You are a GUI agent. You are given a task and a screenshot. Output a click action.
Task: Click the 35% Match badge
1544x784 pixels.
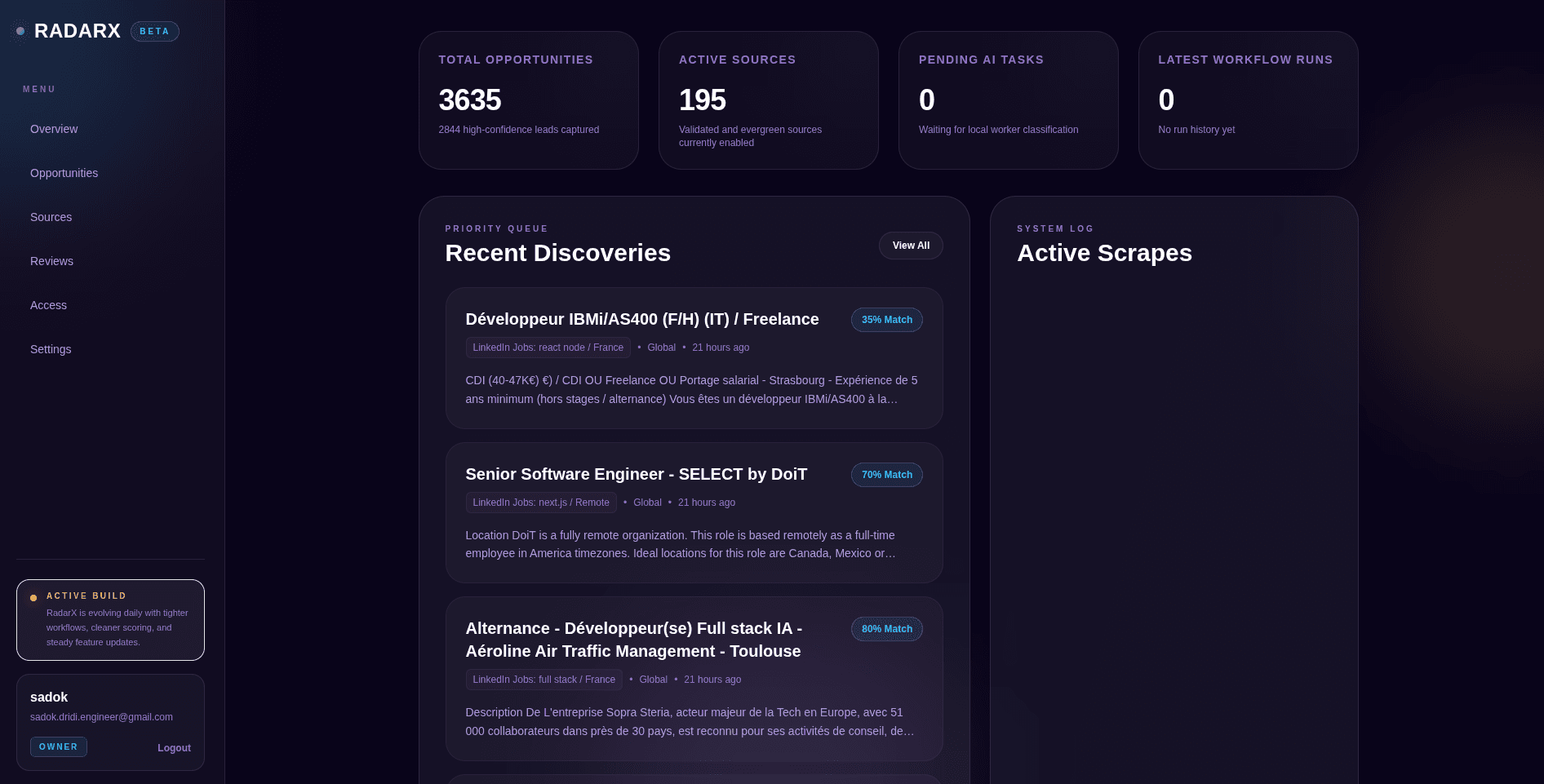tap(886, 319)
